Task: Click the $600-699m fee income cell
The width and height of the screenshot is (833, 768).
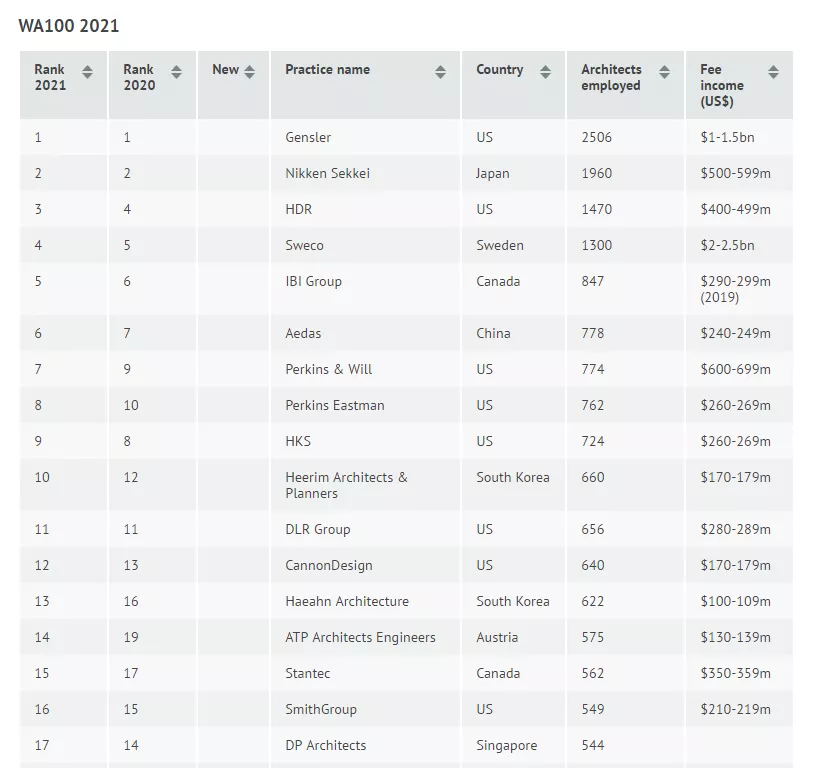Action: 739,369
